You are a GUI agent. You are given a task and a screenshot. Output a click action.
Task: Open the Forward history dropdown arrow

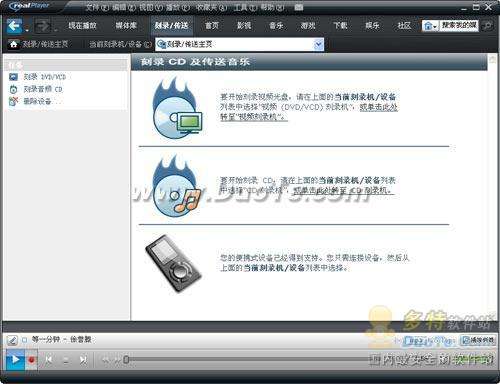(x=55, y=30)
